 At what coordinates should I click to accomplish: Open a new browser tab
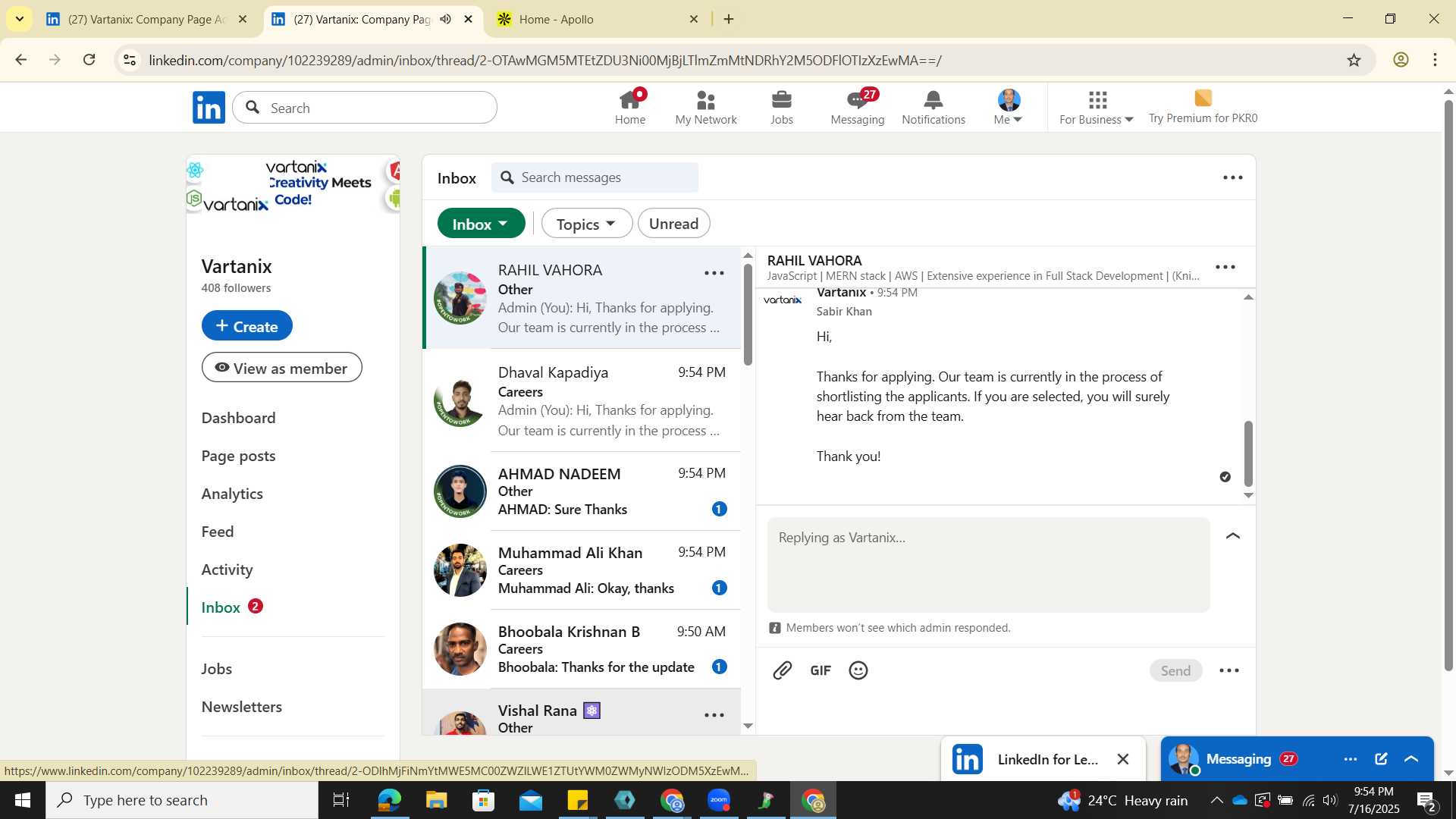pos(729,19)
